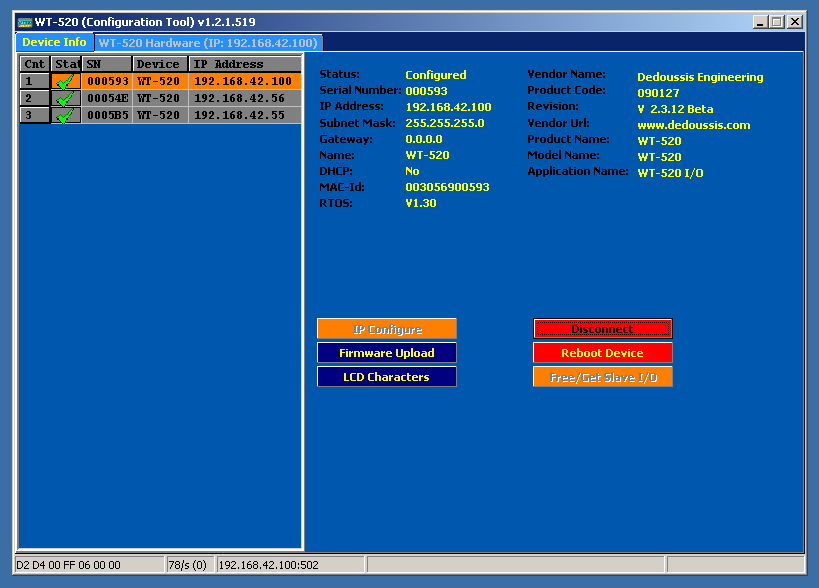The width and height of the screenshot is (819, 588).
Task: Click the green checkmark for device 00054E
Action: 65,98
